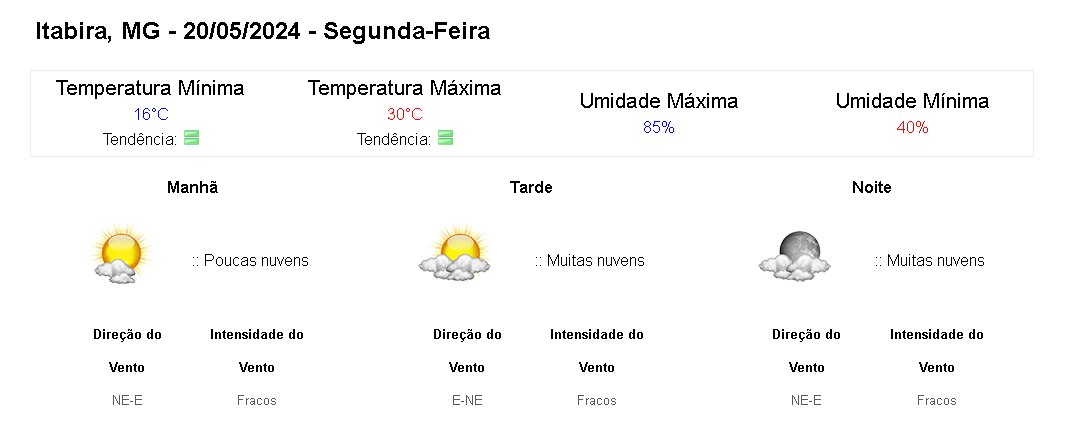The height and width of the screenshot is (425, 1065).
Task: Click the Tarde period heading
Action: [x=531, y=187]
